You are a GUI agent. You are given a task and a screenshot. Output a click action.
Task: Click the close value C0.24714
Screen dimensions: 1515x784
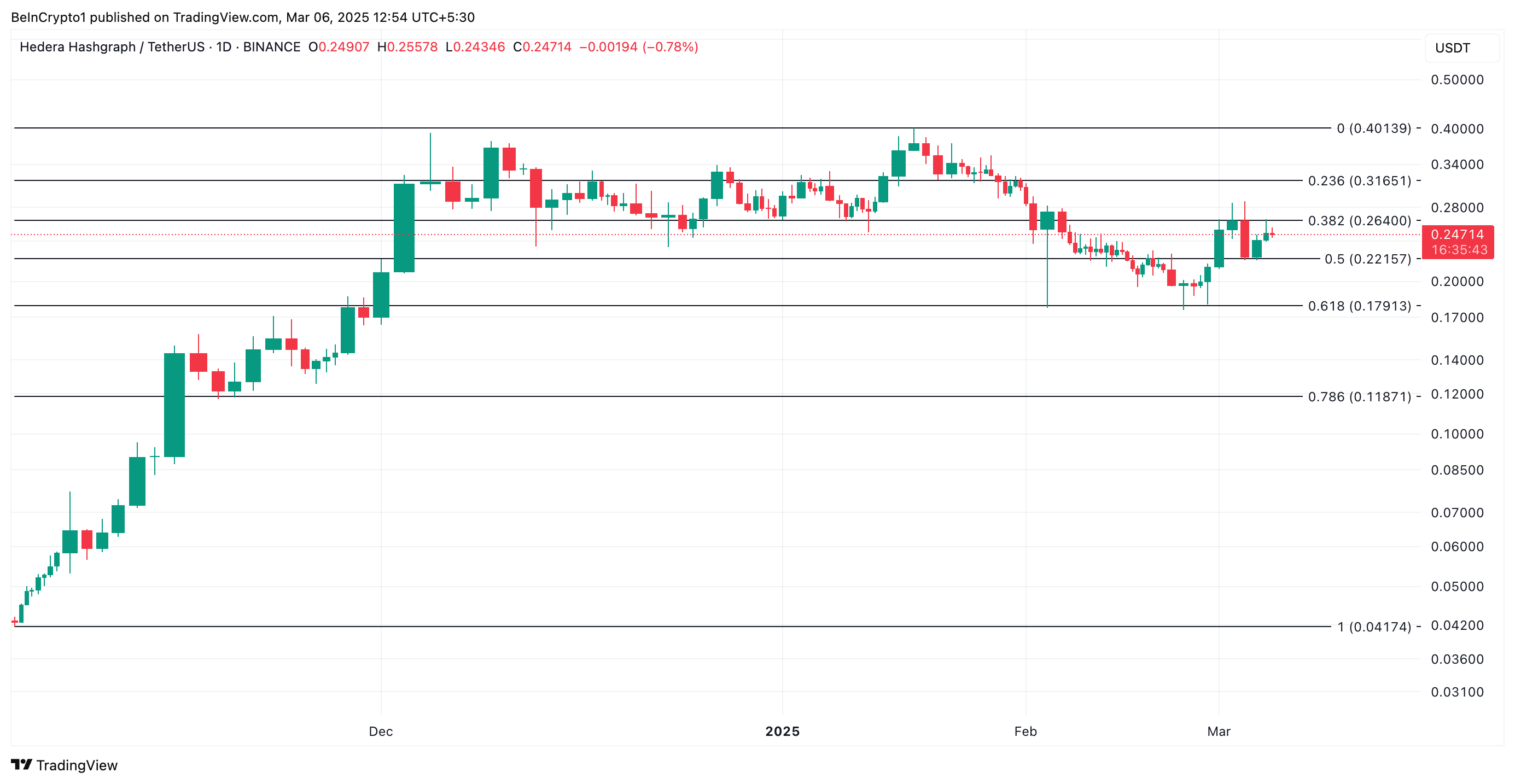coord(541,47)
